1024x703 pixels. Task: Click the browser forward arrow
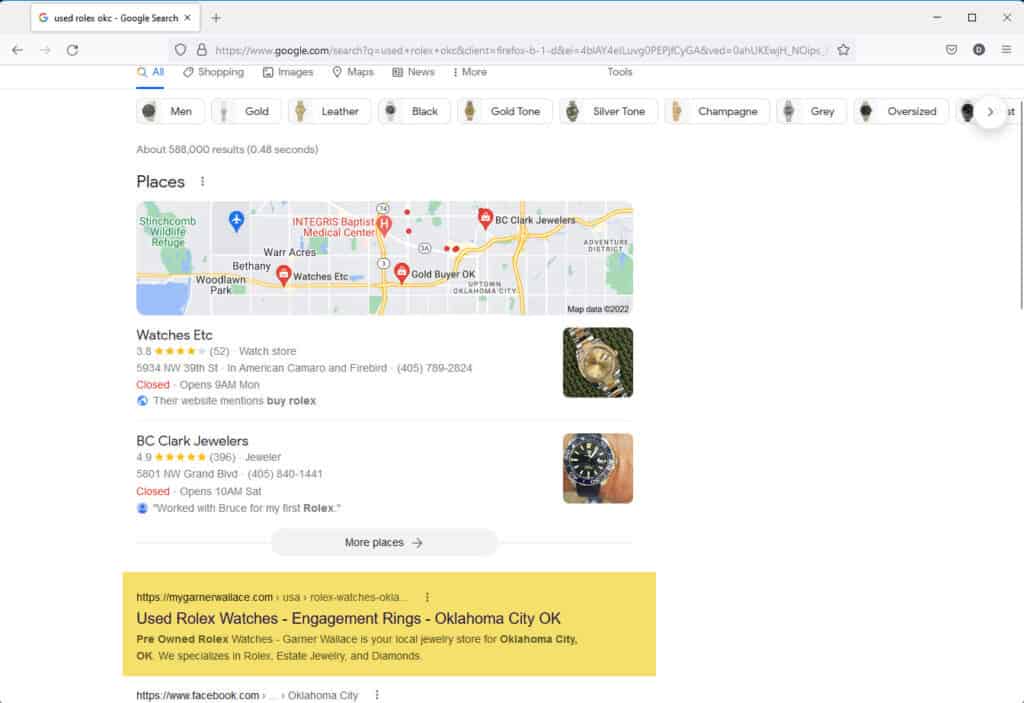(x=45, y=50)
